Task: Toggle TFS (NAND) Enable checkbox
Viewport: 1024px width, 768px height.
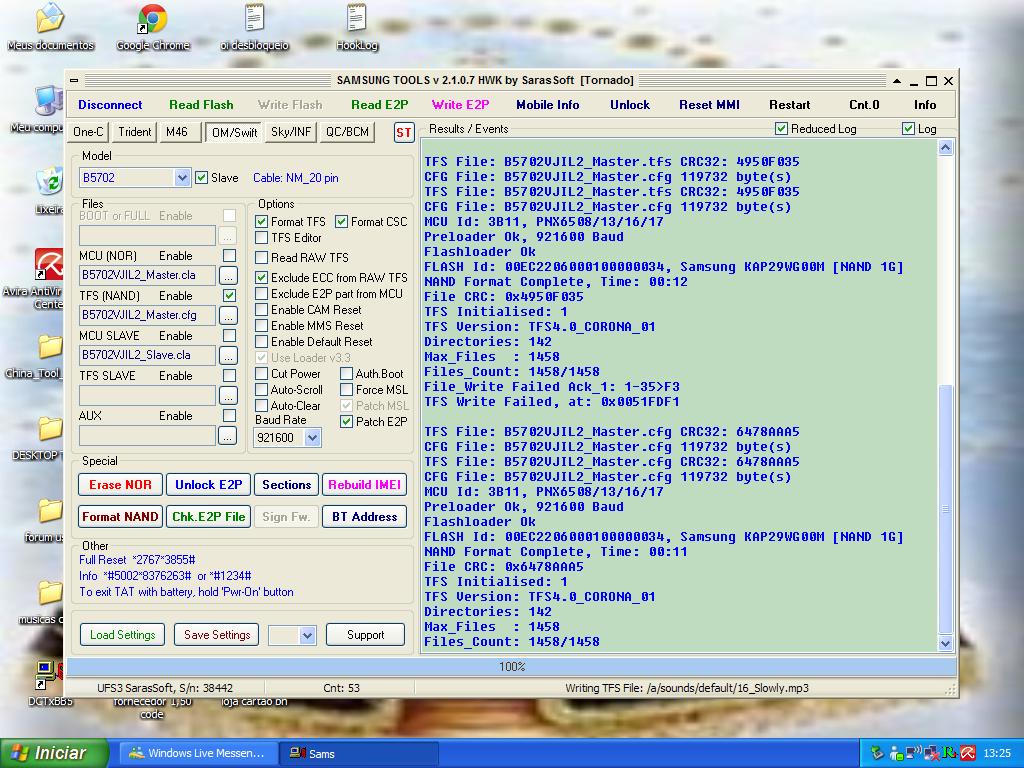Action: pos(229,295)
